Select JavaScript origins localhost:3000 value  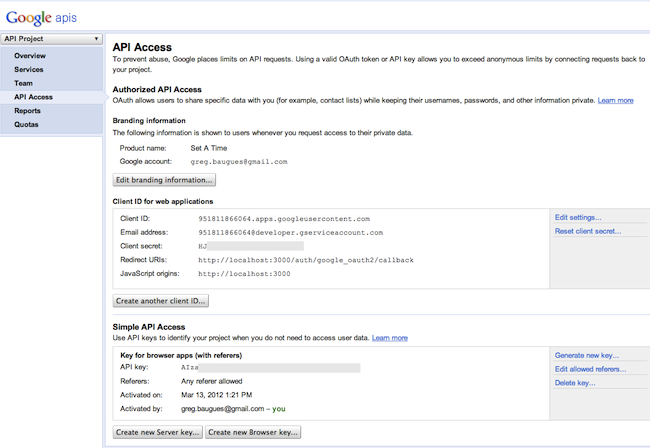point(244,274)
